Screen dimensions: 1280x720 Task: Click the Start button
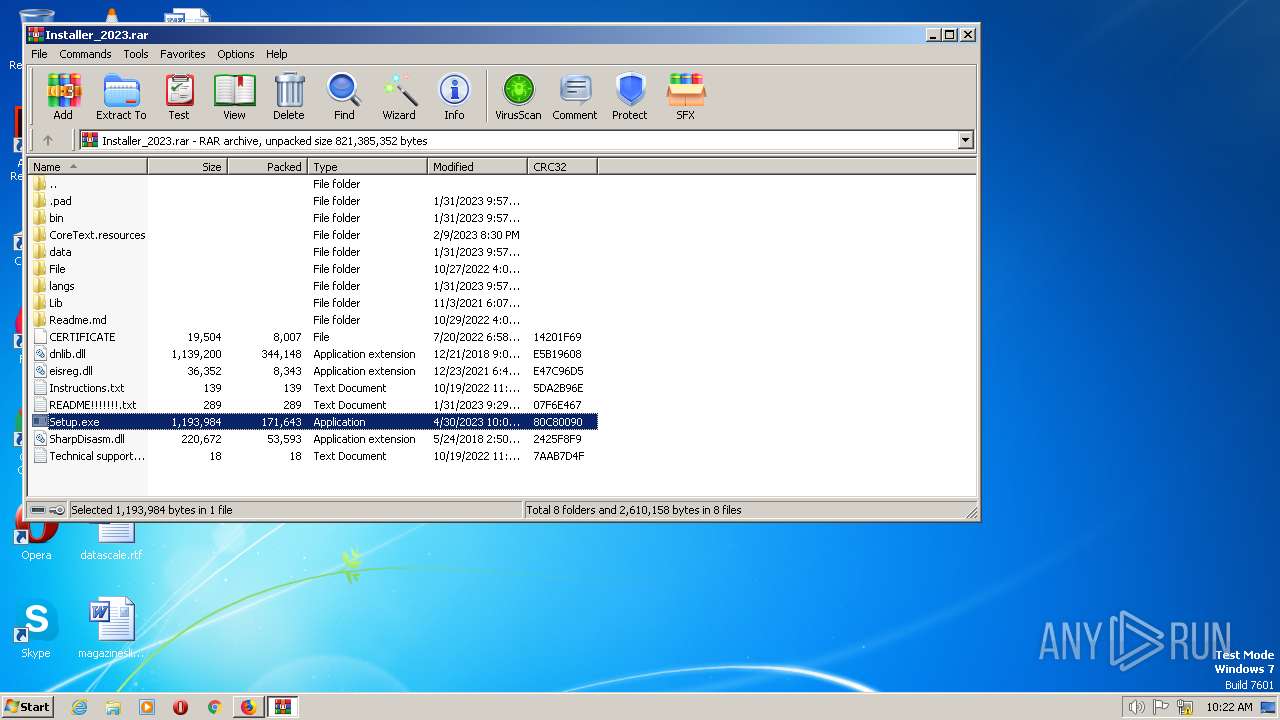click(x=27, y=707)
